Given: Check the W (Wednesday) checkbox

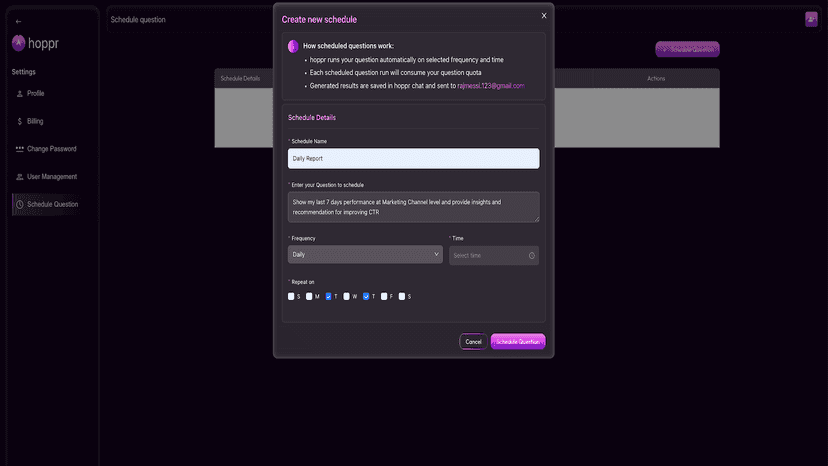Looking at the screenshot, I should 346,296.
